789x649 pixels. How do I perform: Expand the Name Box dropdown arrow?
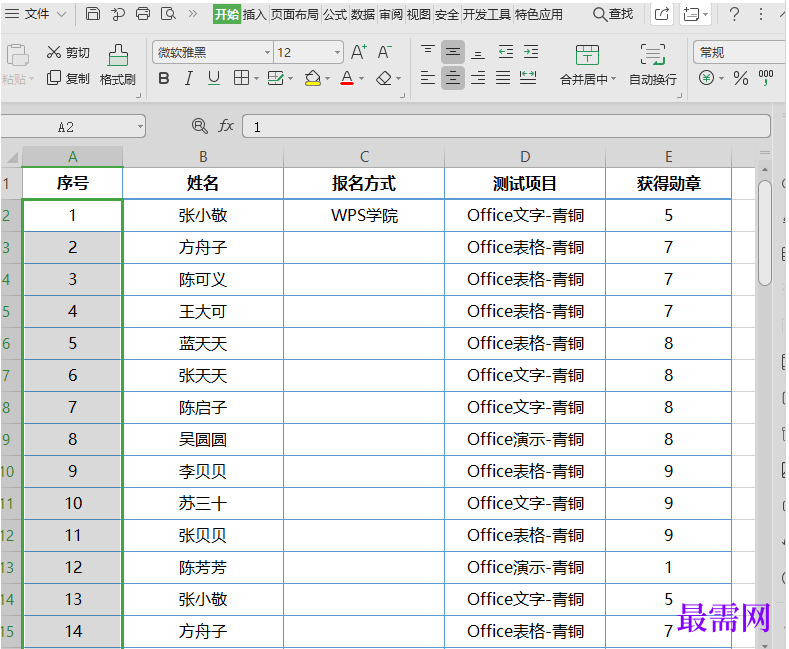coord(139,126)
